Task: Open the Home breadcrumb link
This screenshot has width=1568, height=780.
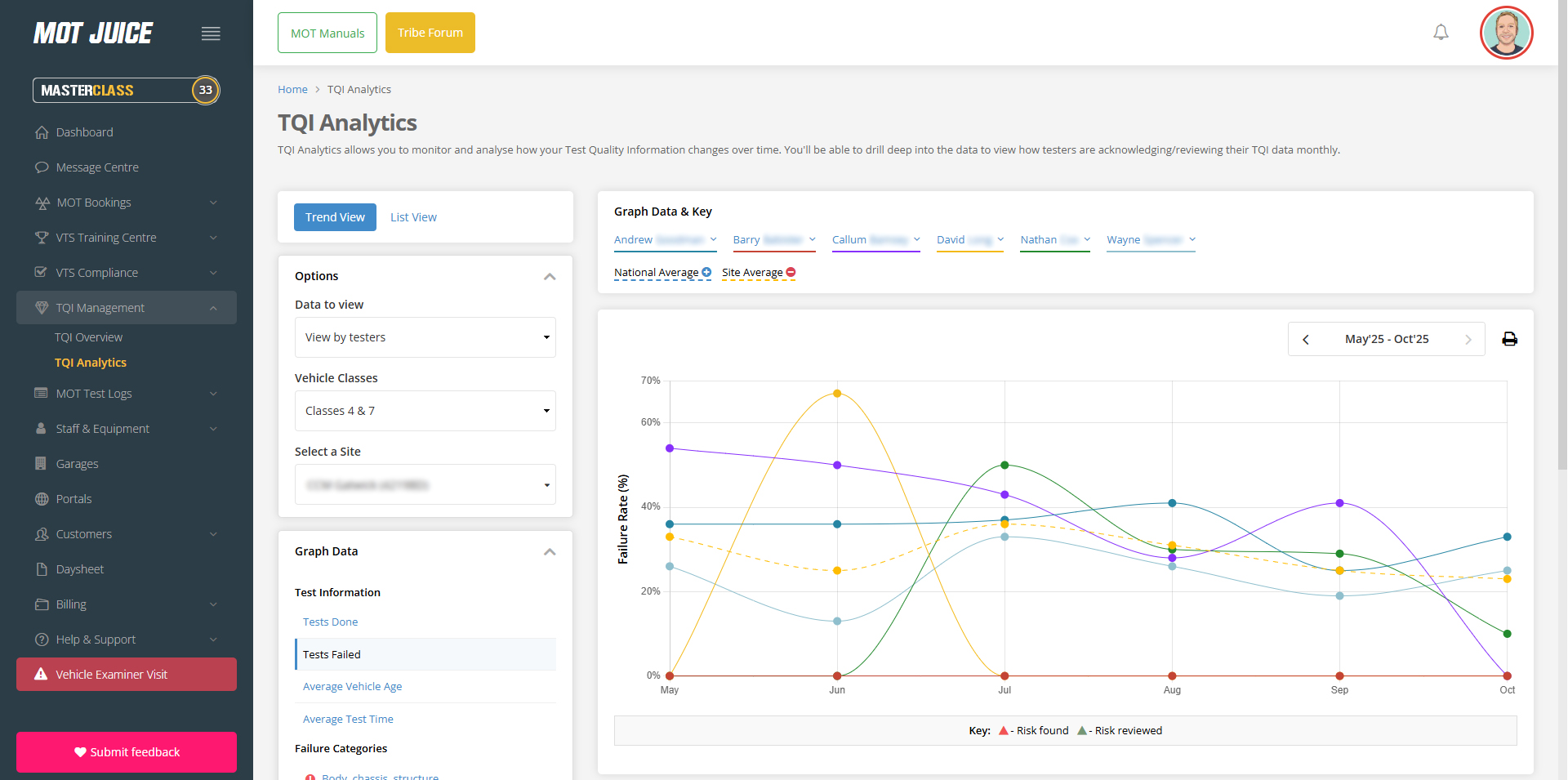Action: [292, 89]
